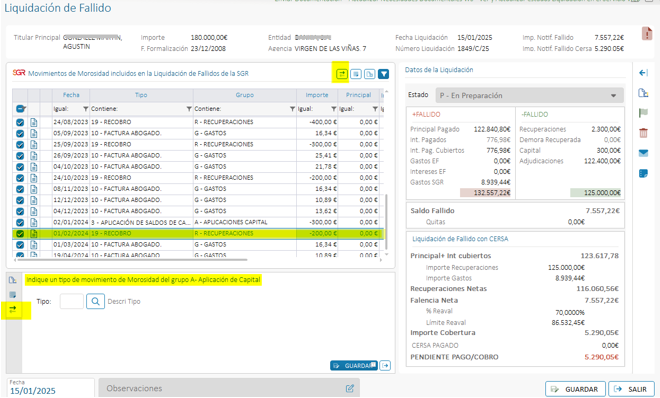Click the edit icon in Observaciones field
Screen dimensions: 660x398
(x=350, y=388)
